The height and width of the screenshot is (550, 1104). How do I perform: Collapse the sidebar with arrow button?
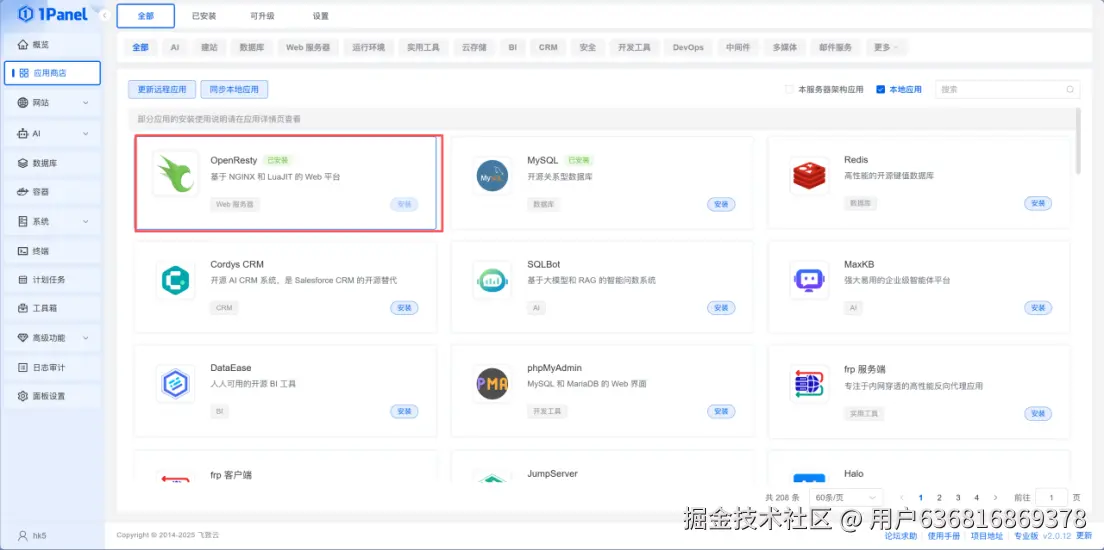(x=104, y=15)
